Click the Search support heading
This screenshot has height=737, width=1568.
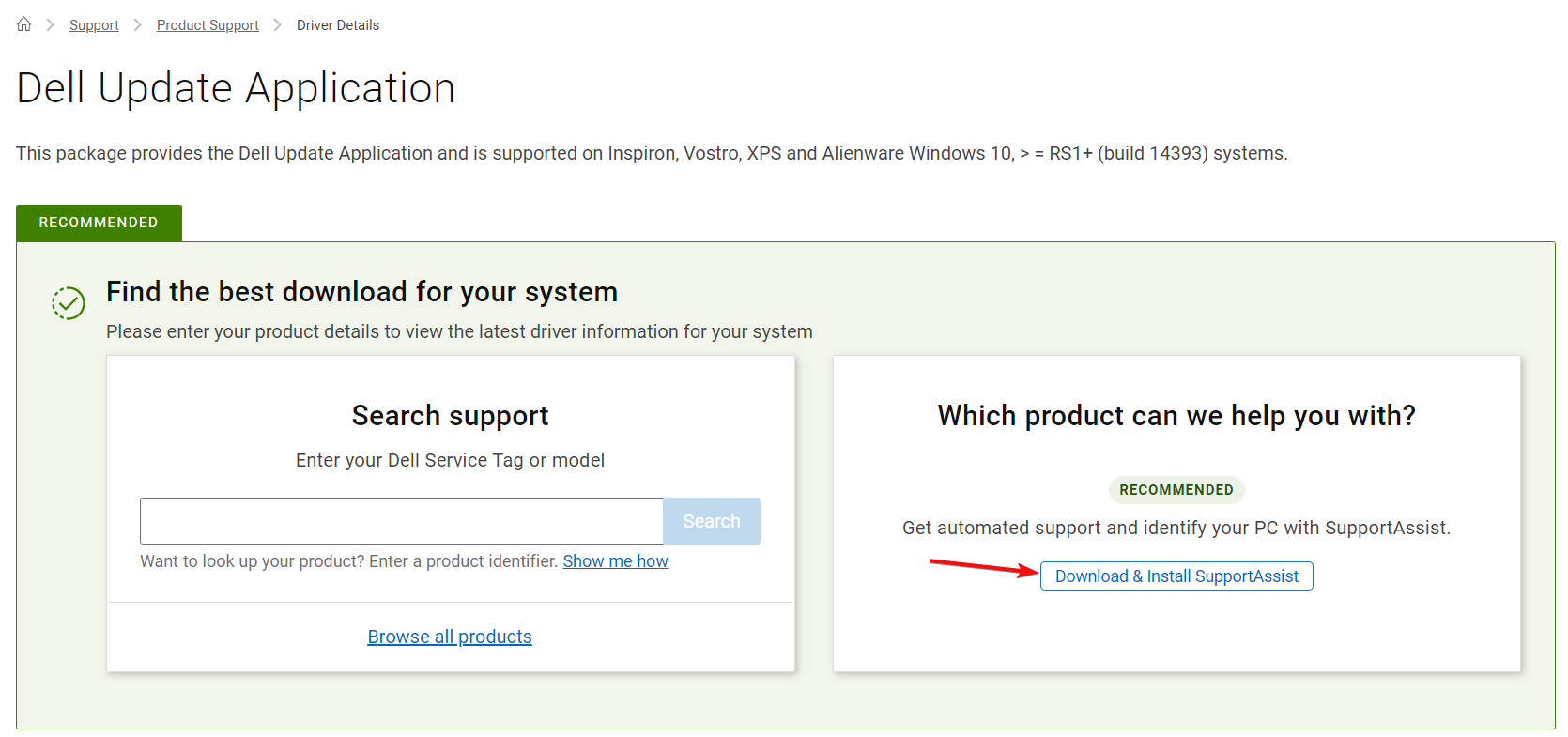pyautogui.click(x=451, y=416)
